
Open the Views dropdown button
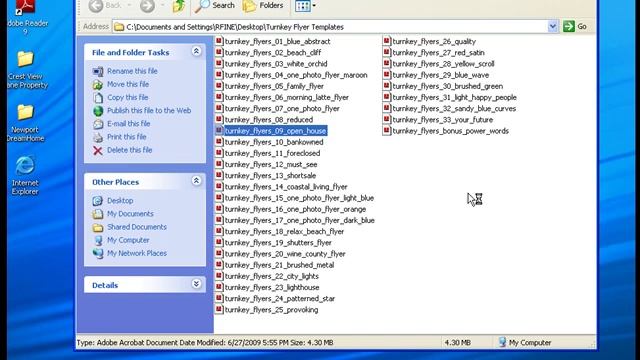click(305, 6)
